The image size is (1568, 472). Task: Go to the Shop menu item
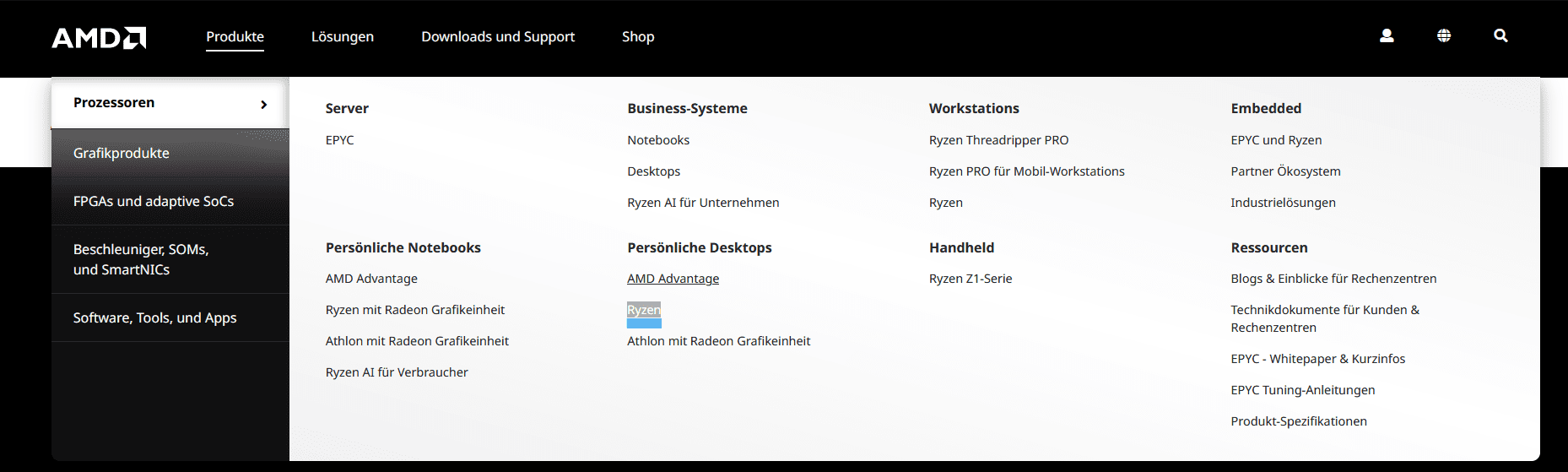638,36
